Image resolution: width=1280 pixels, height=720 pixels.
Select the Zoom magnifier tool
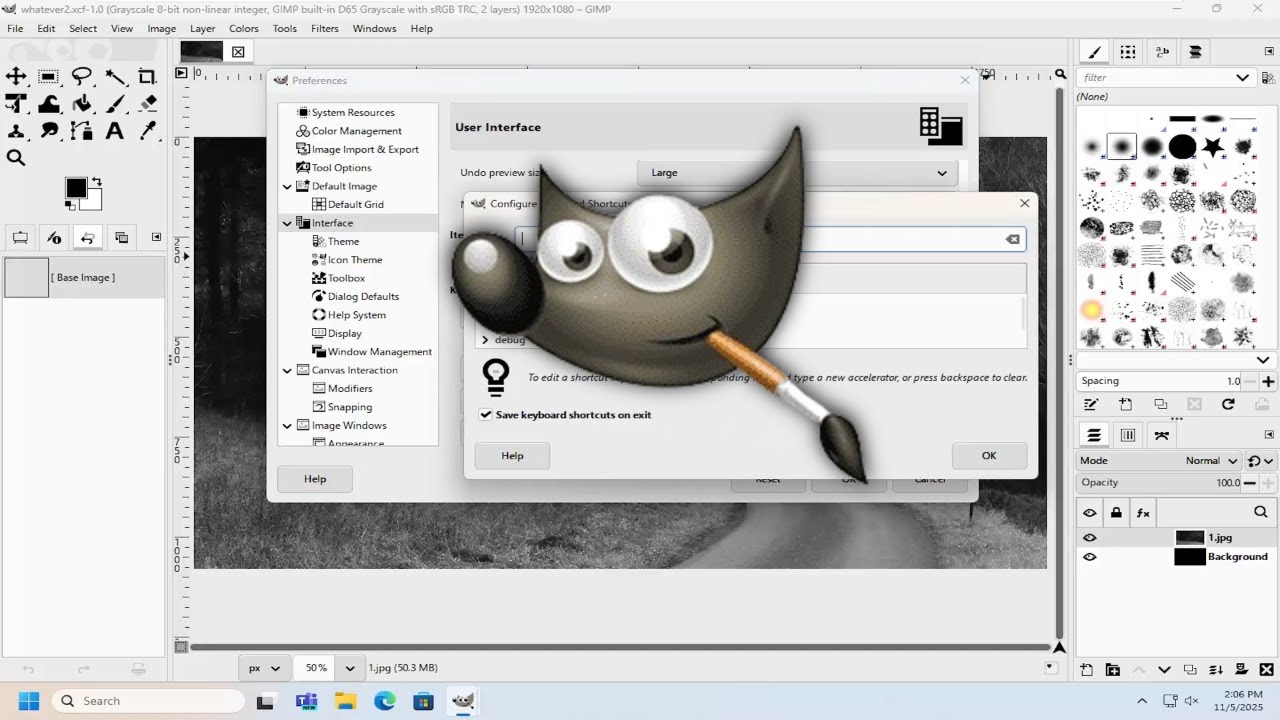coord(16,158)
